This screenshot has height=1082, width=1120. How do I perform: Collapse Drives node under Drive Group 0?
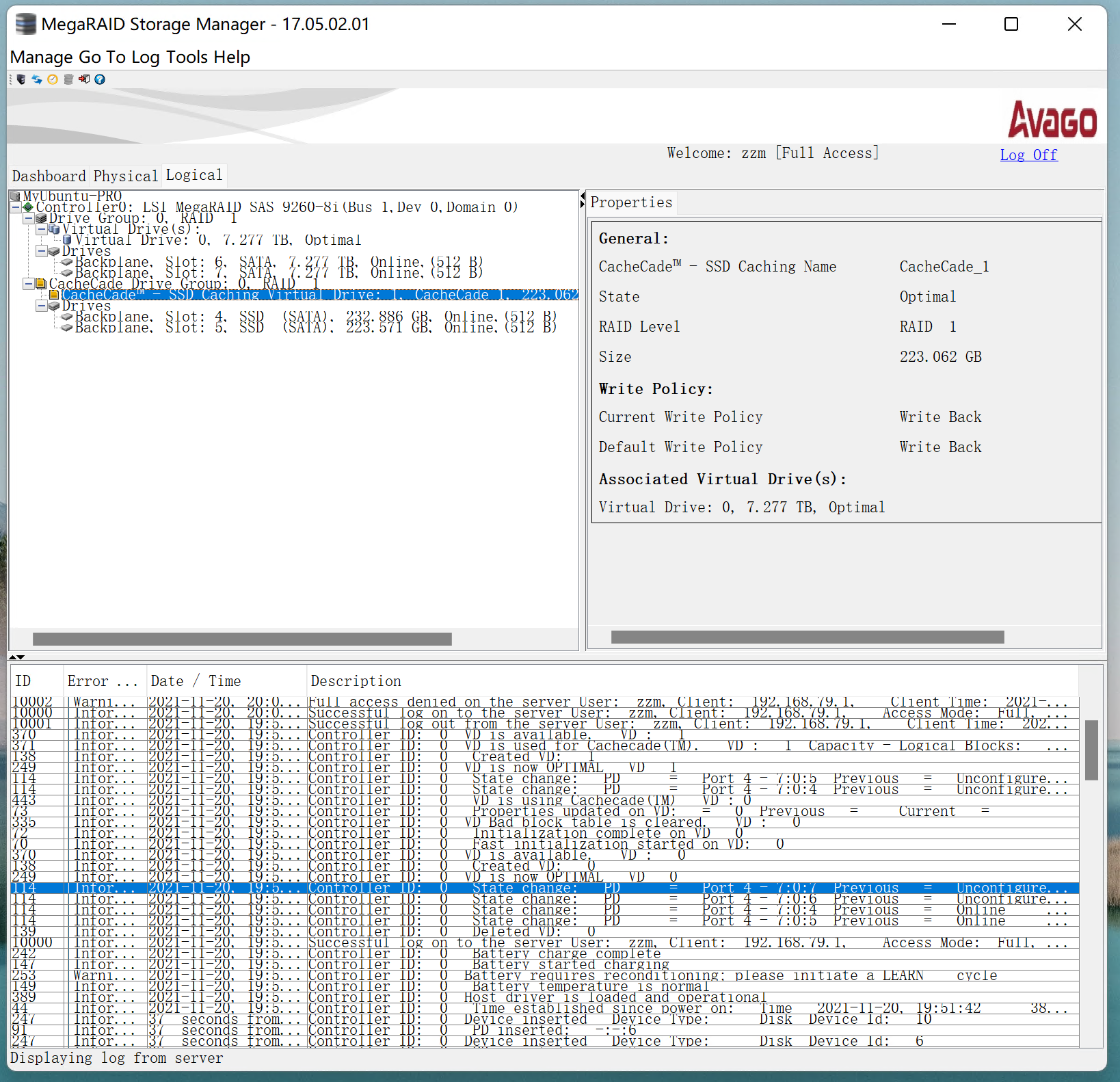coord(41,251)
